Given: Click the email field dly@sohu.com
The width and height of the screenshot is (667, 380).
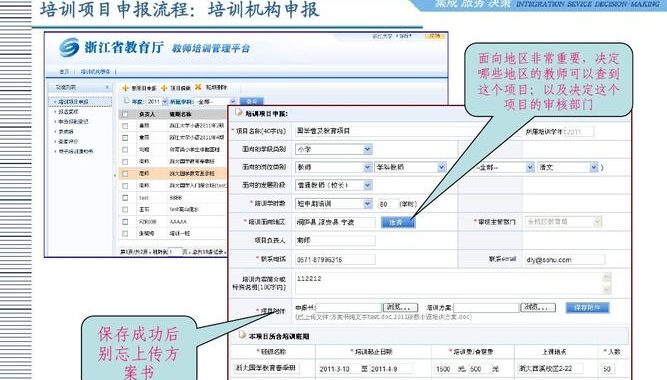Looking at the screenshot, I should (564, 259).
